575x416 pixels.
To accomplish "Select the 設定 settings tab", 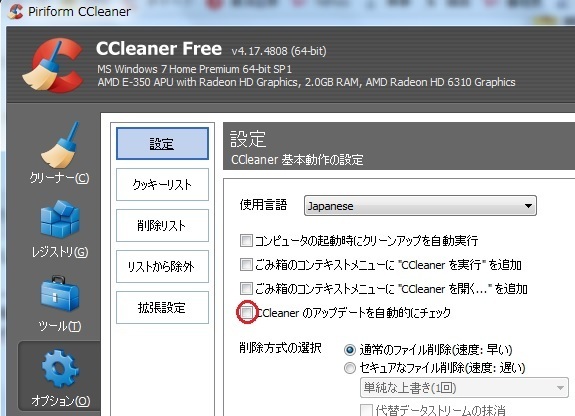I will 162,143.
